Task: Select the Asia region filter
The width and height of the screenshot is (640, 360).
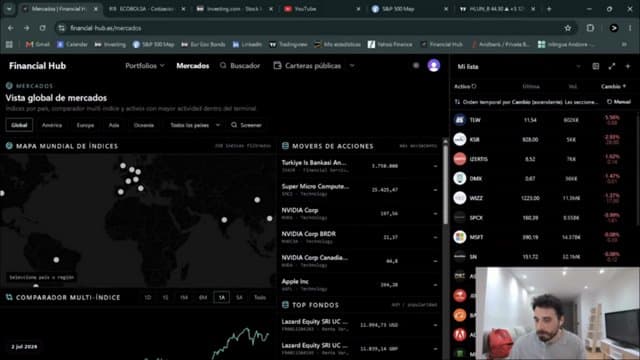Action: pos(114,125)
